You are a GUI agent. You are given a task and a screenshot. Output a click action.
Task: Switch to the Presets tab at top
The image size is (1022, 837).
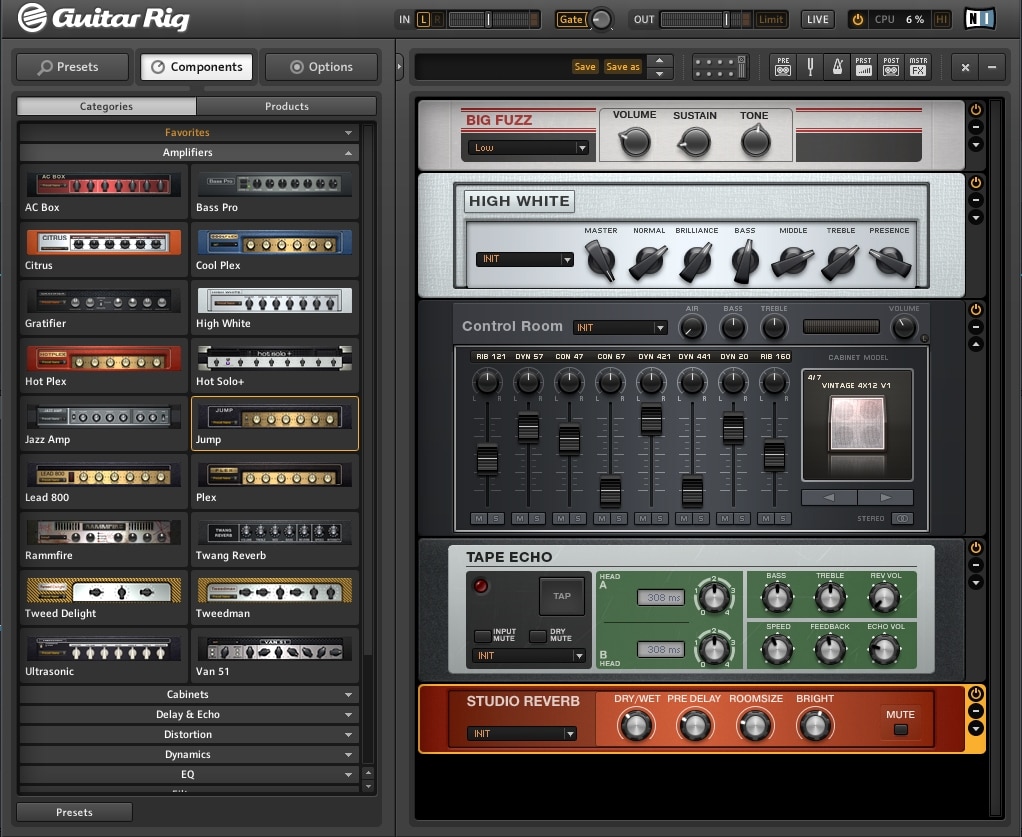[x=73, y=67]
